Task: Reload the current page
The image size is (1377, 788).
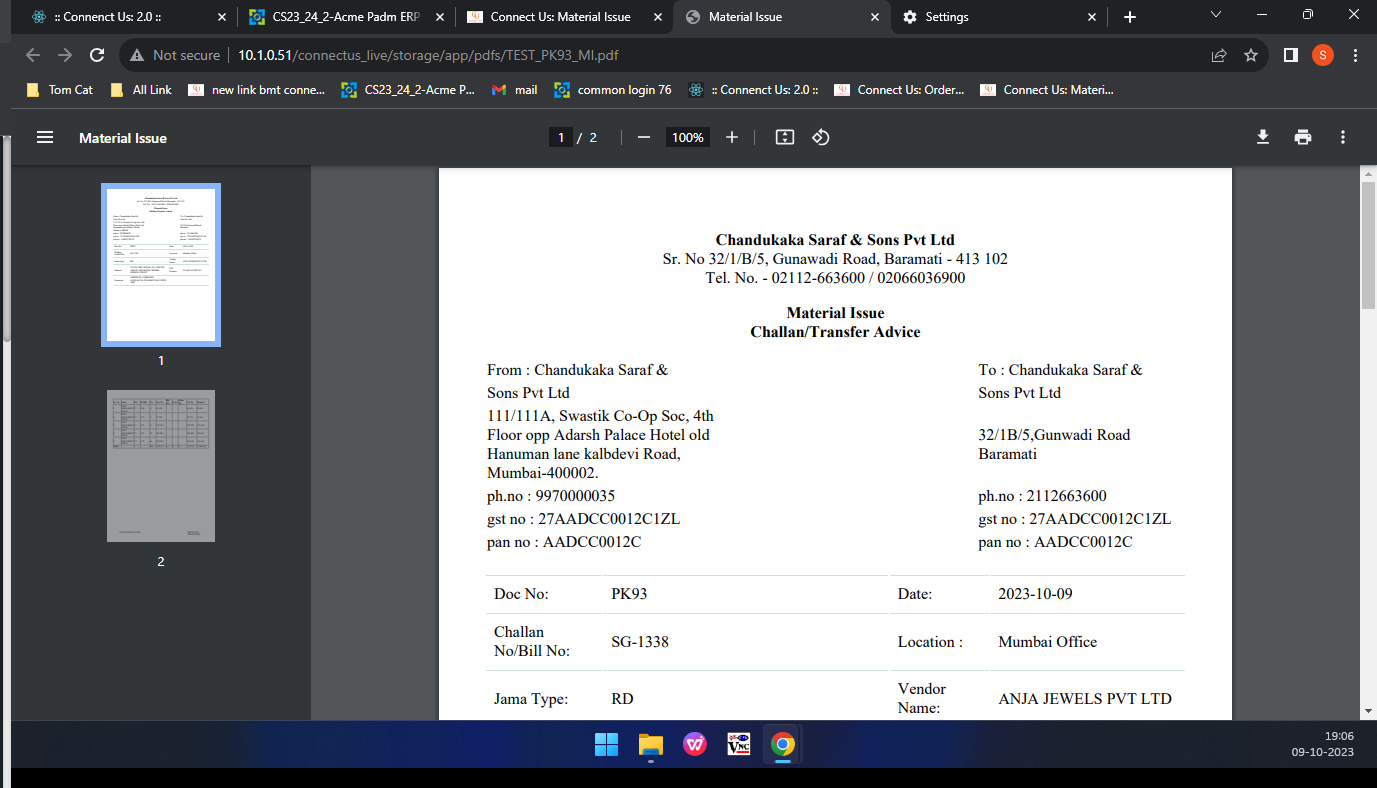Action: pyautogui.click(x=97, y=55)
